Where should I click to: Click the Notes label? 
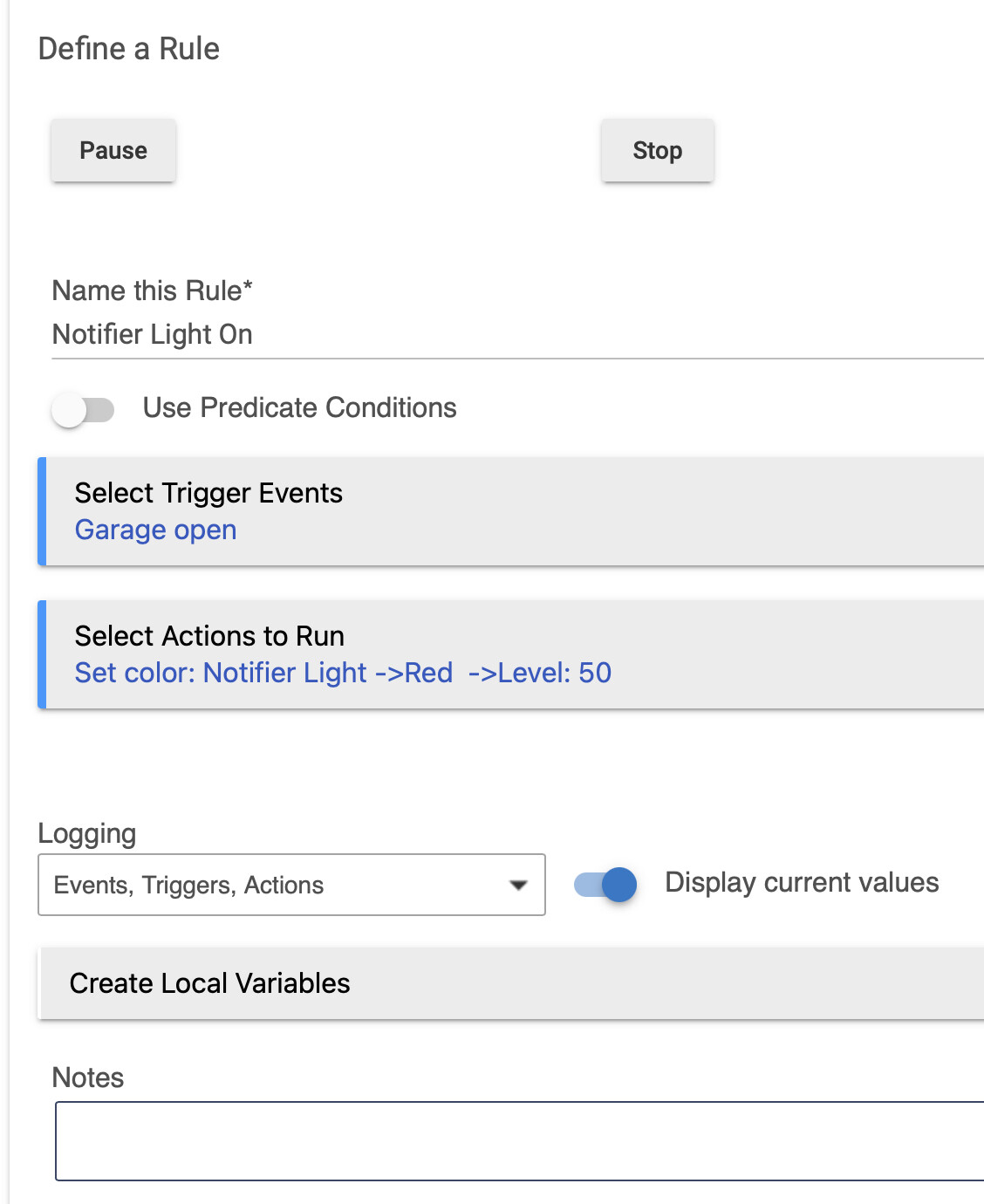click(x=88, y=1077)
